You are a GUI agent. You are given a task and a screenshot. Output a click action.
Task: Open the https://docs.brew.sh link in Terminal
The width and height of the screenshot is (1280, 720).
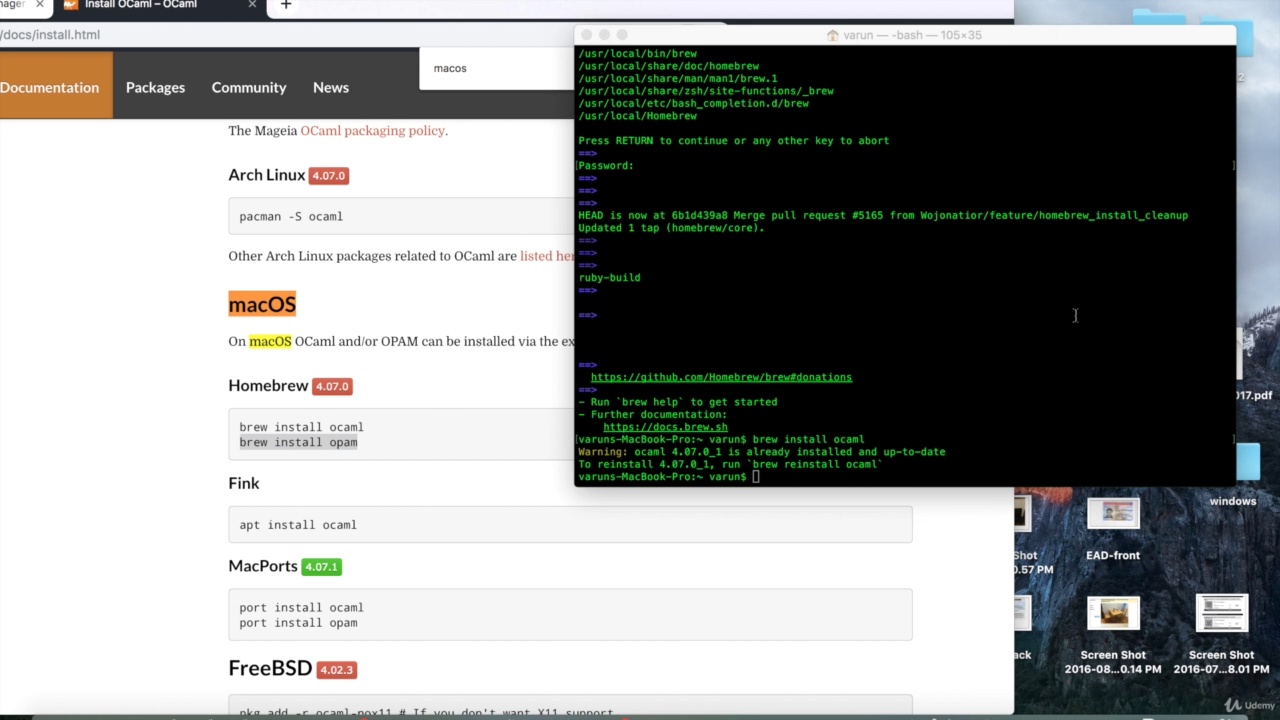(x=665, y=427)
